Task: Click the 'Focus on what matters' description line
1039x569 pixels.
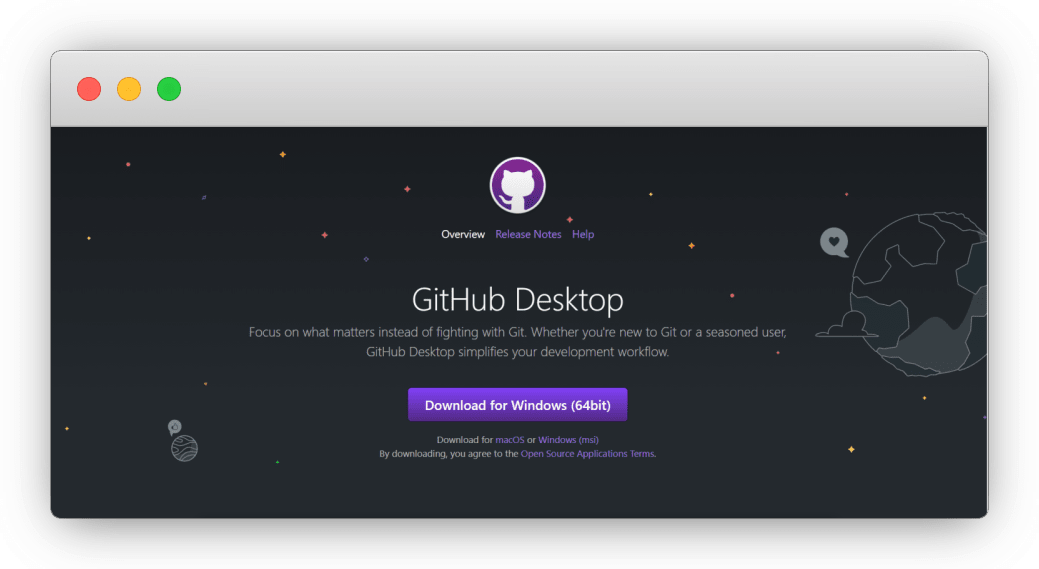Action: [x=518, y=332]
